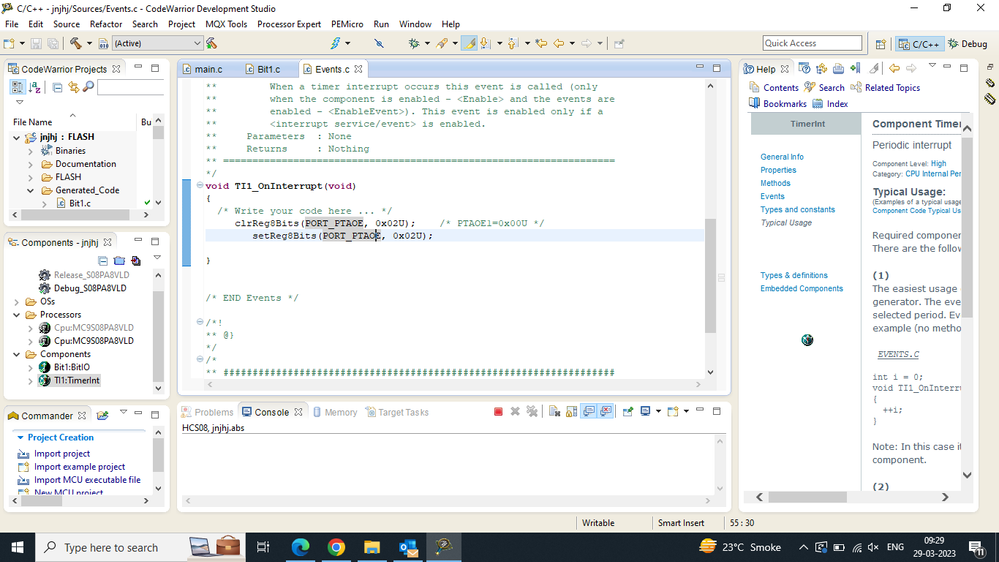Click the Show in external window Help icon
Screen dimensions: 999x562
(x=805, y=68)
